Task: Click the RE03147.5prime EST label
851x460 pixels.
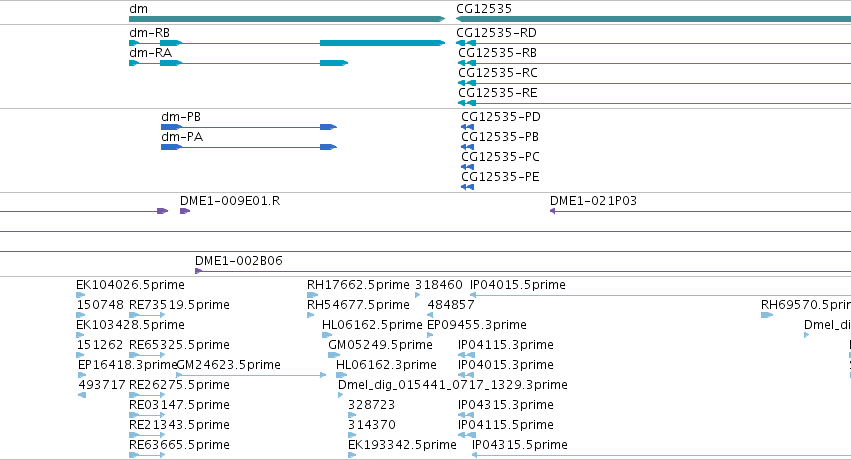Action: click(179, 405)
